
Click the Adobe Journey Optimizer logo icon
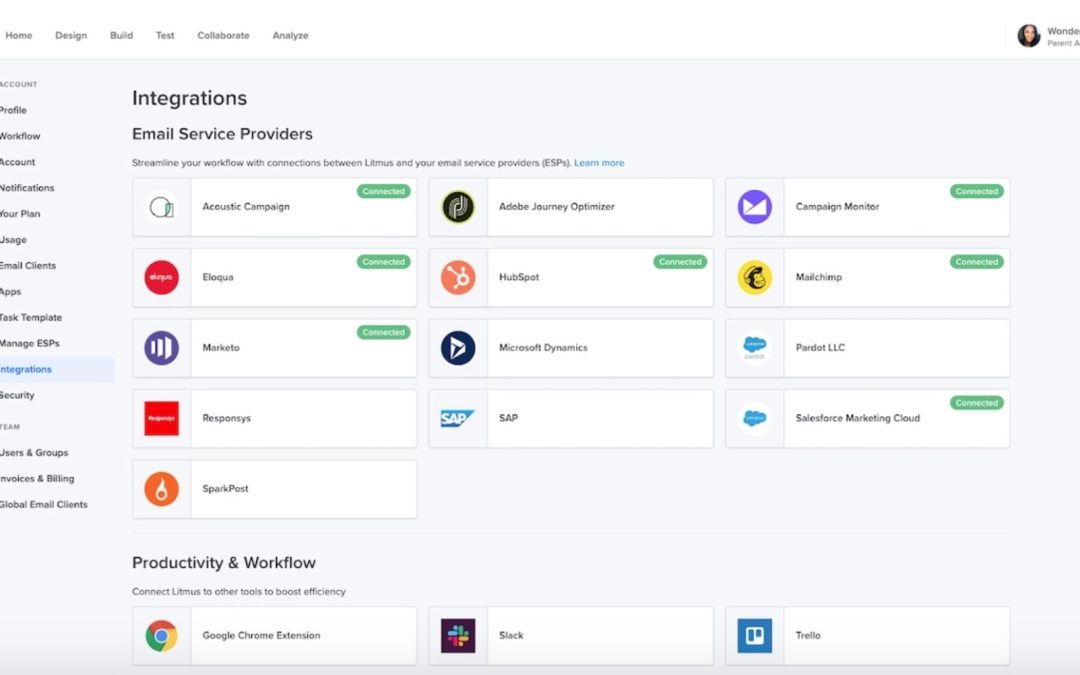click(x=458, y=207)
